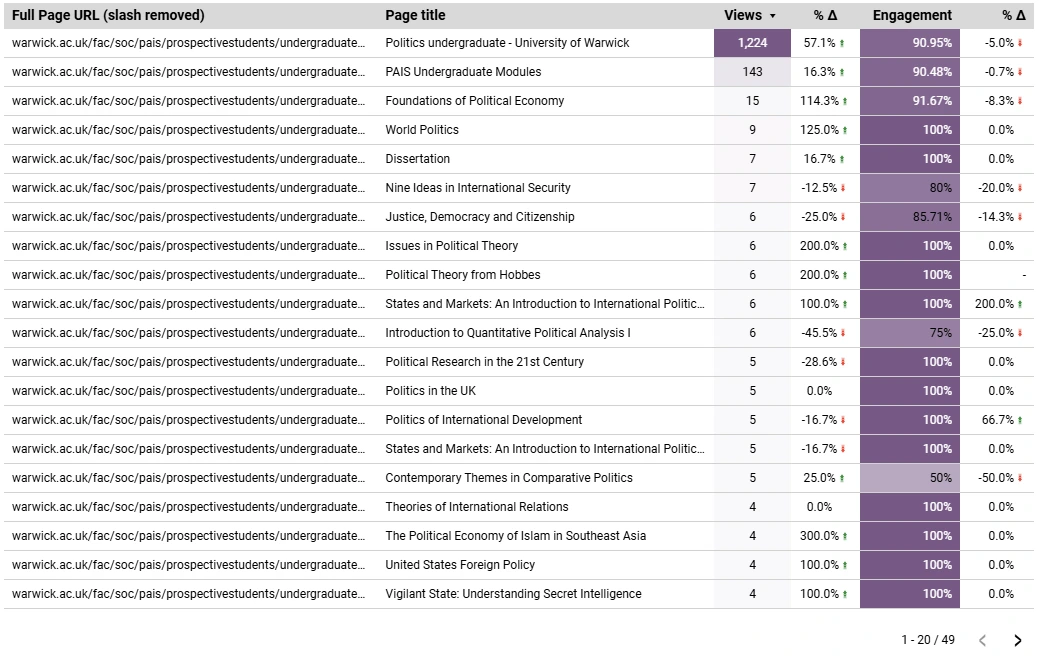Screen dimensions: 1039x664
Task: Click the red down arrow beside -5.0%
Action: pyautogui.click(x=1021, y=43)
